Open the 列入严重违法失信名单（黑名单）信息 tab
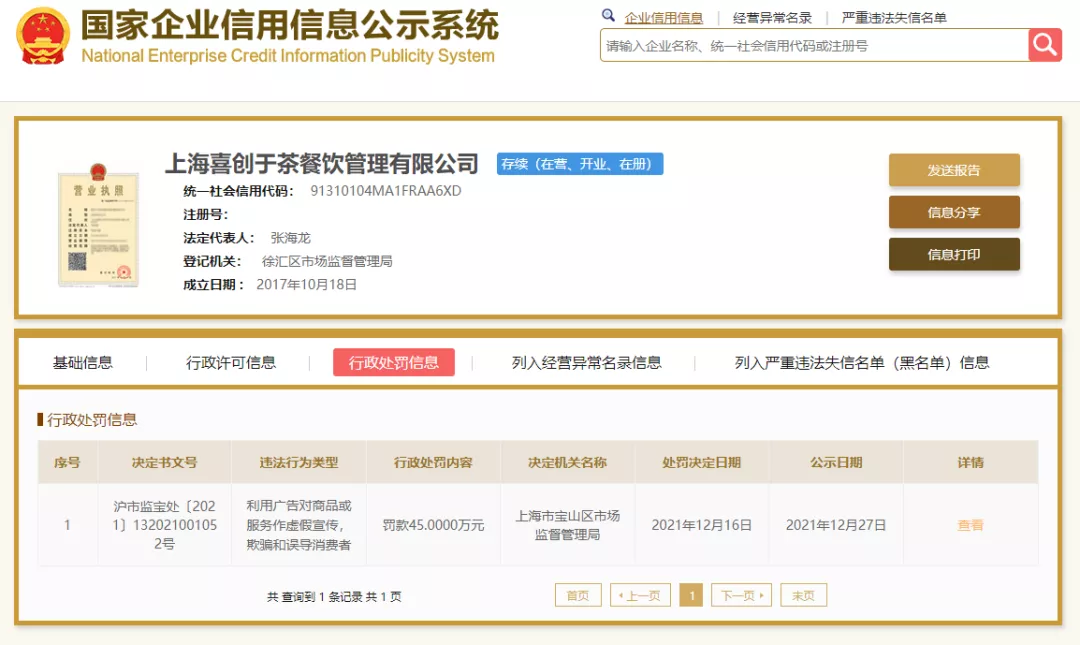 [x=862, y=362]
